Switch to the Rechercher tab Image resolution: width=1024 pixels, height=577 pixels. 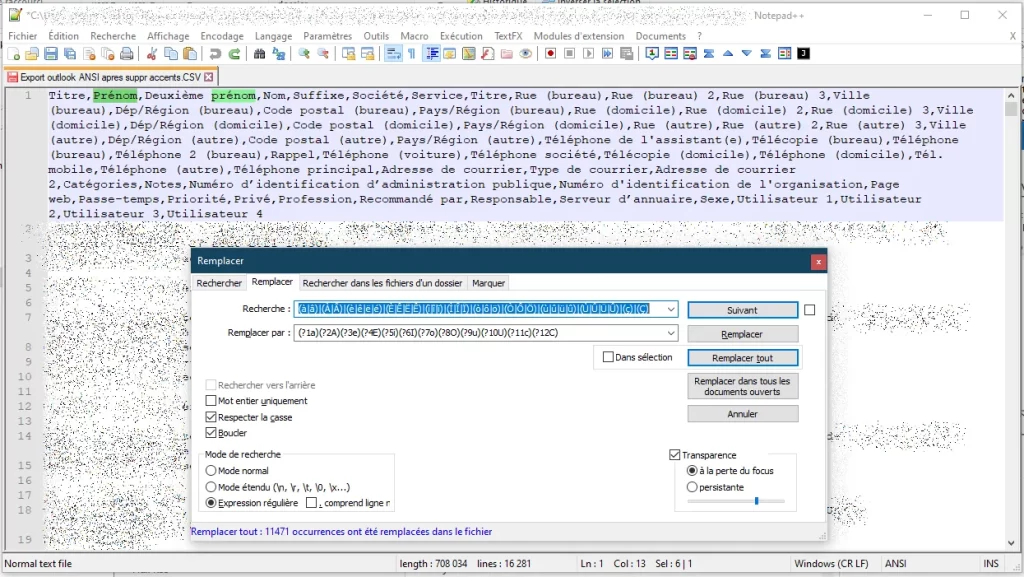(x=219, y=283)
